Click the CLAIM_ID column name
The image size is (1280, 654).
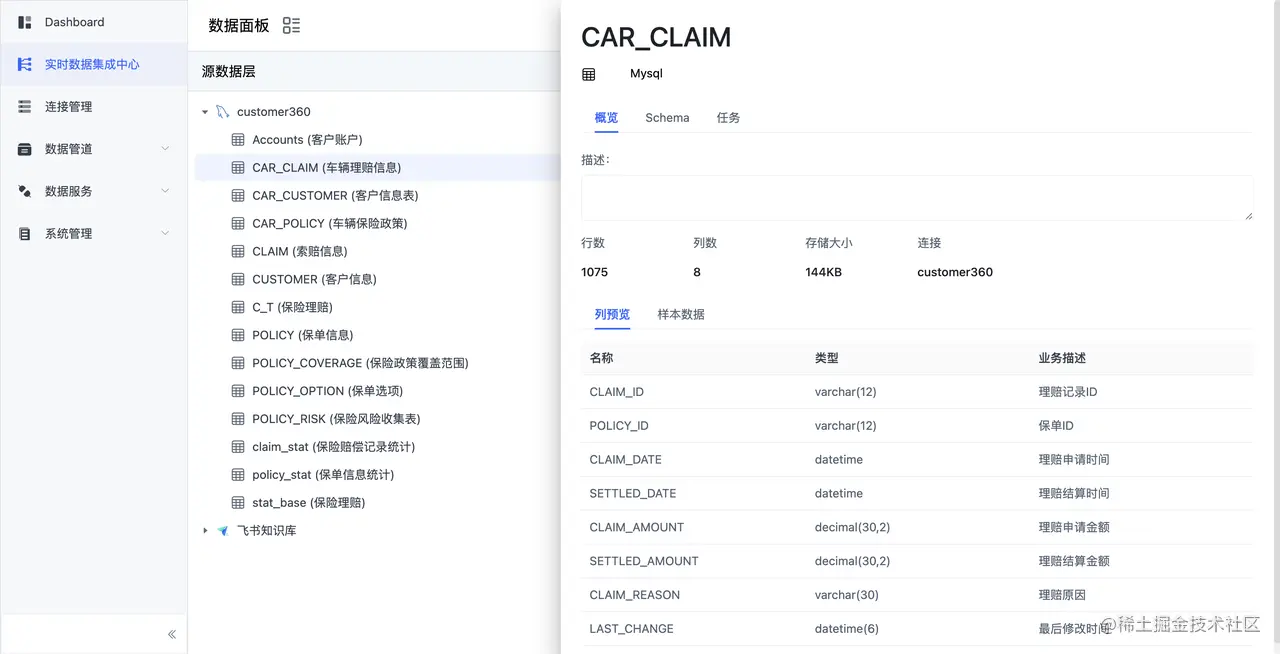pyautogui.click(x=617, y=392)
